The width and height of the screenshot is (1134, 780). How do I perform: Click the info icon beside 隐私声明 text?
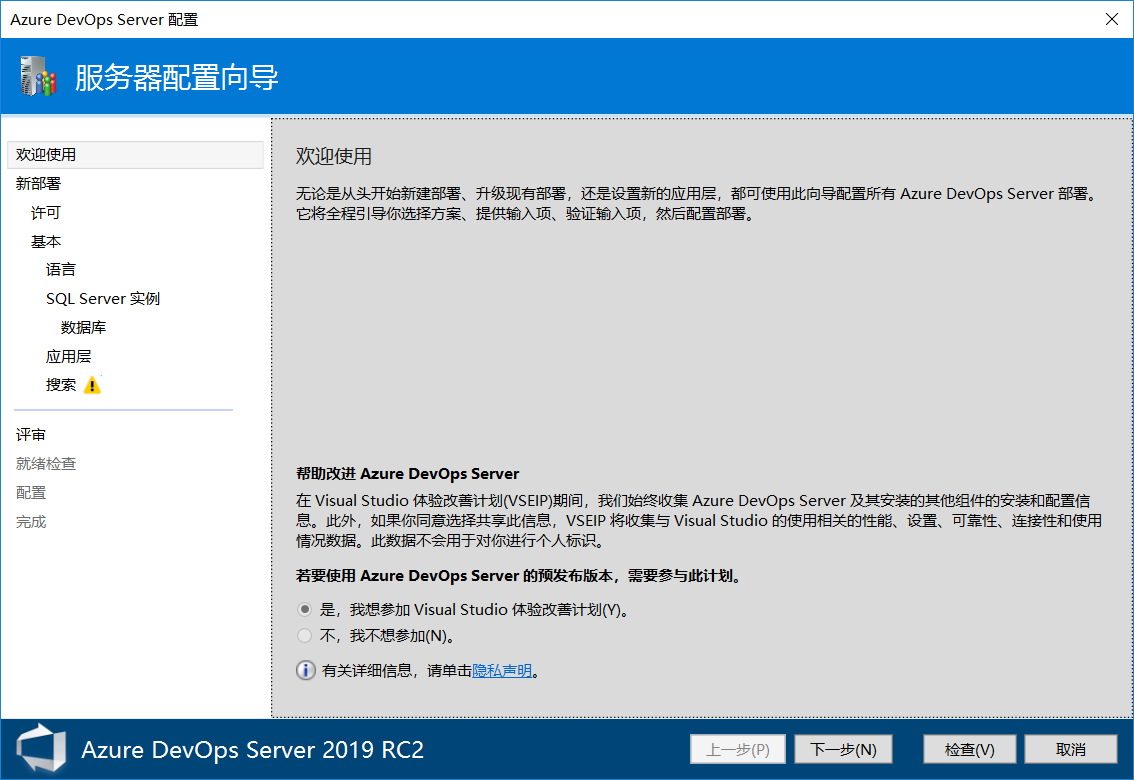point(305,670)
